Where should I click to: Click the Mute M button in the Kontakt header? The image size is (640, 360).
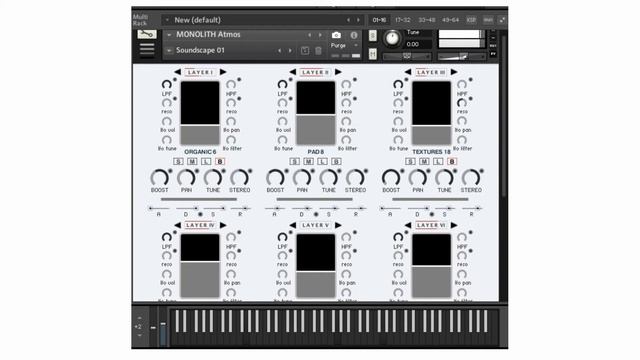click(x=372, y=53)
